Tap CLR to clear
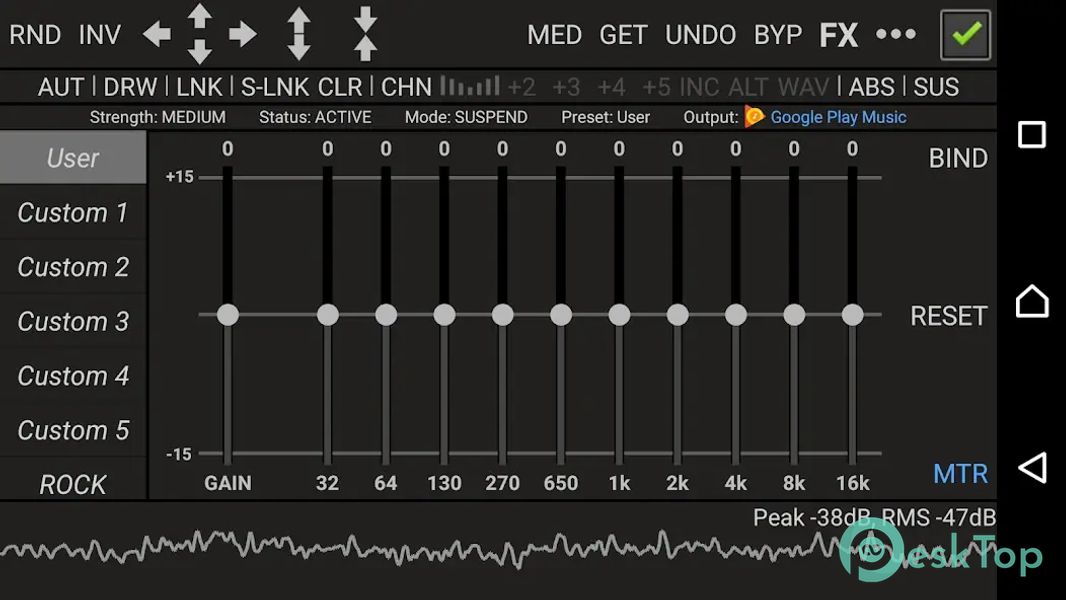 click(x=340, y=87)
